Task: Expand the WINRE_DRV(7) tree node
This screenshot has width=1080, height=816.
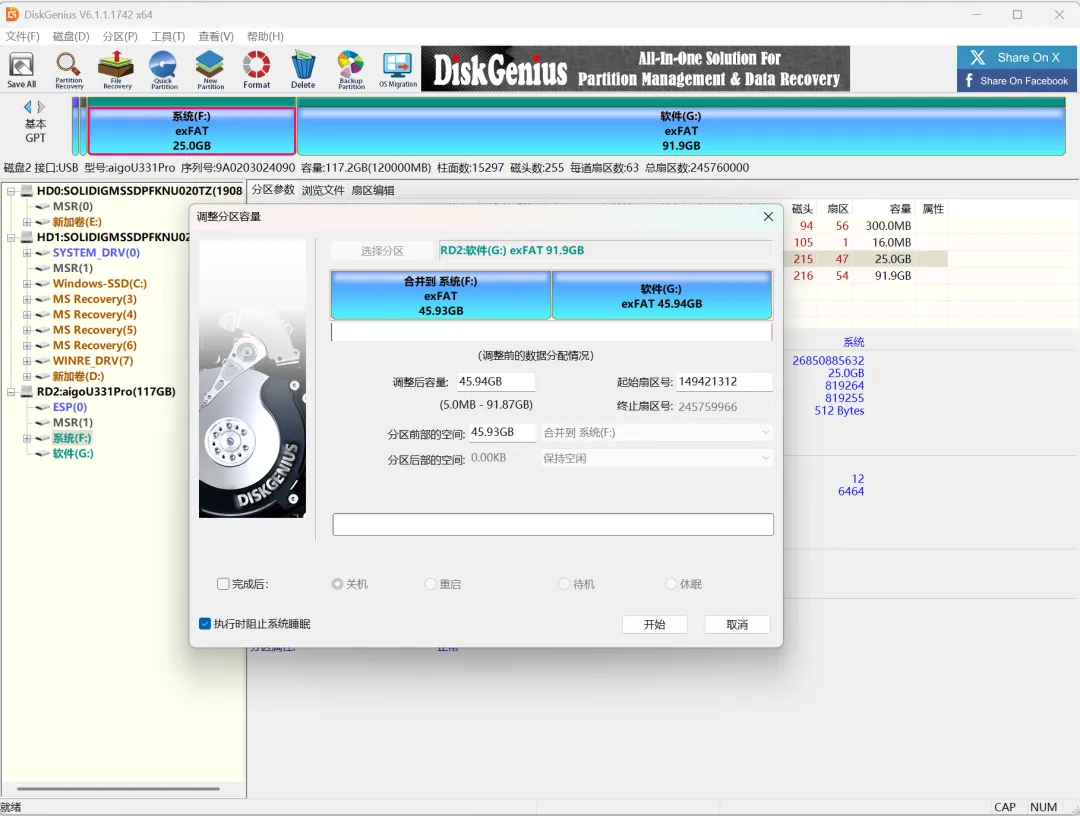Action: point(27,361)
